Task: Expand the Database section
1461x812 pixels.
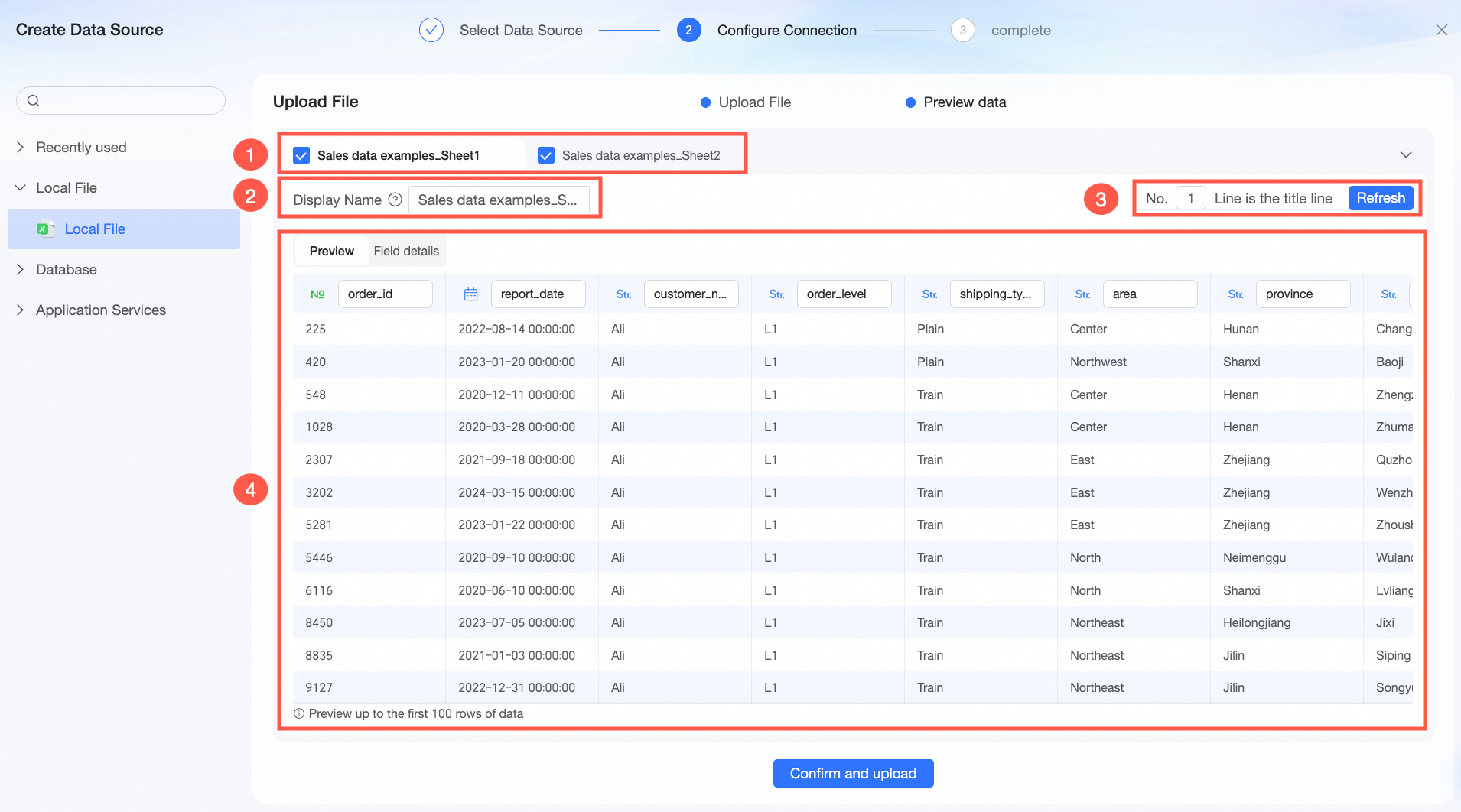Action: coord(21,269)
